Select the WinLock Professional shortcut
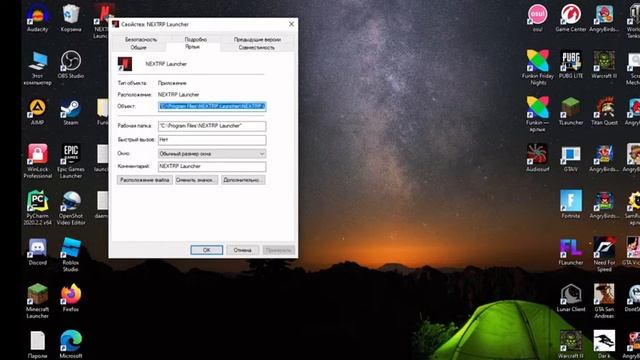This screenshot has width=640, height=360. pyautogui.click(x=38, y=161)
